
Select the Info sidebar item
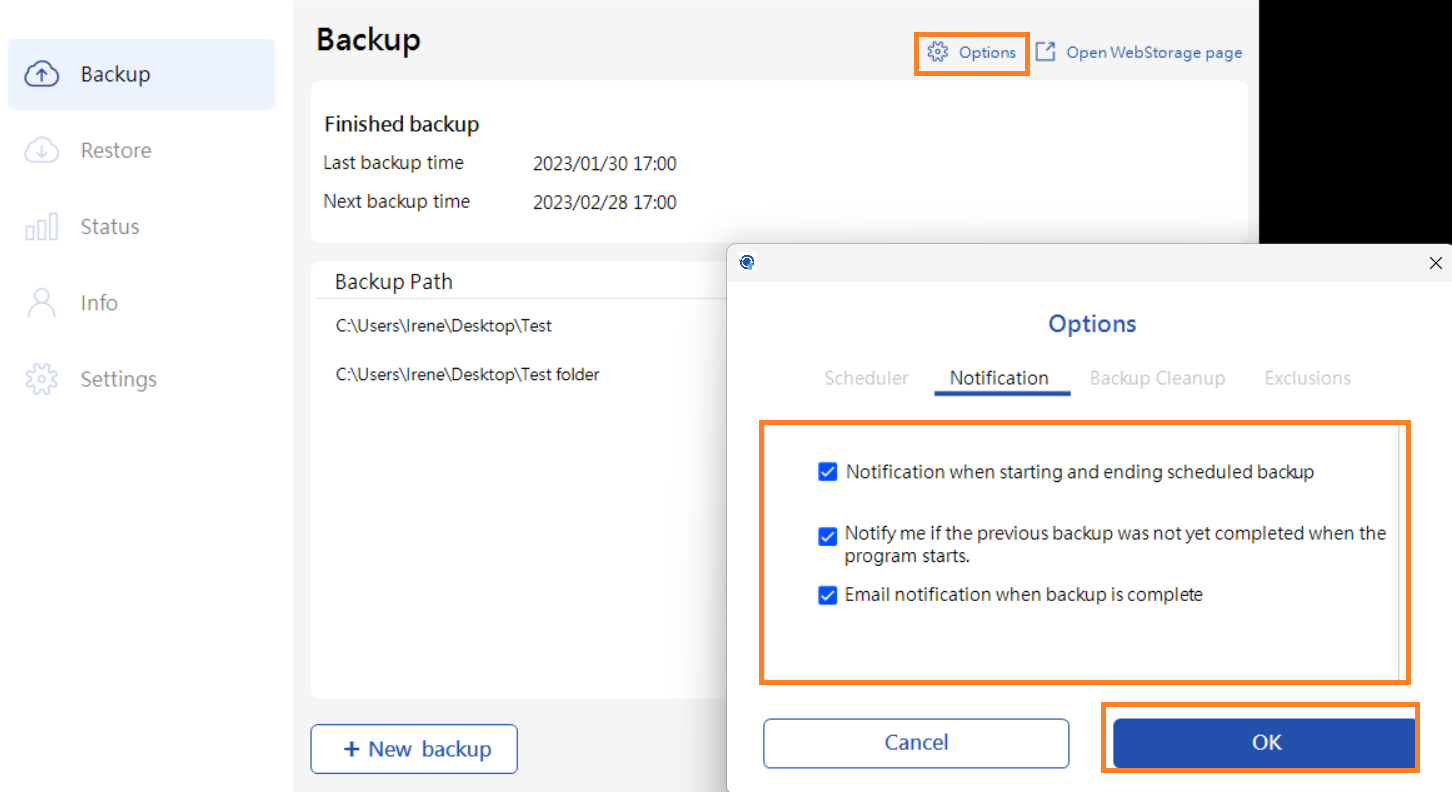pyautogui.click(x=141, y=303)
